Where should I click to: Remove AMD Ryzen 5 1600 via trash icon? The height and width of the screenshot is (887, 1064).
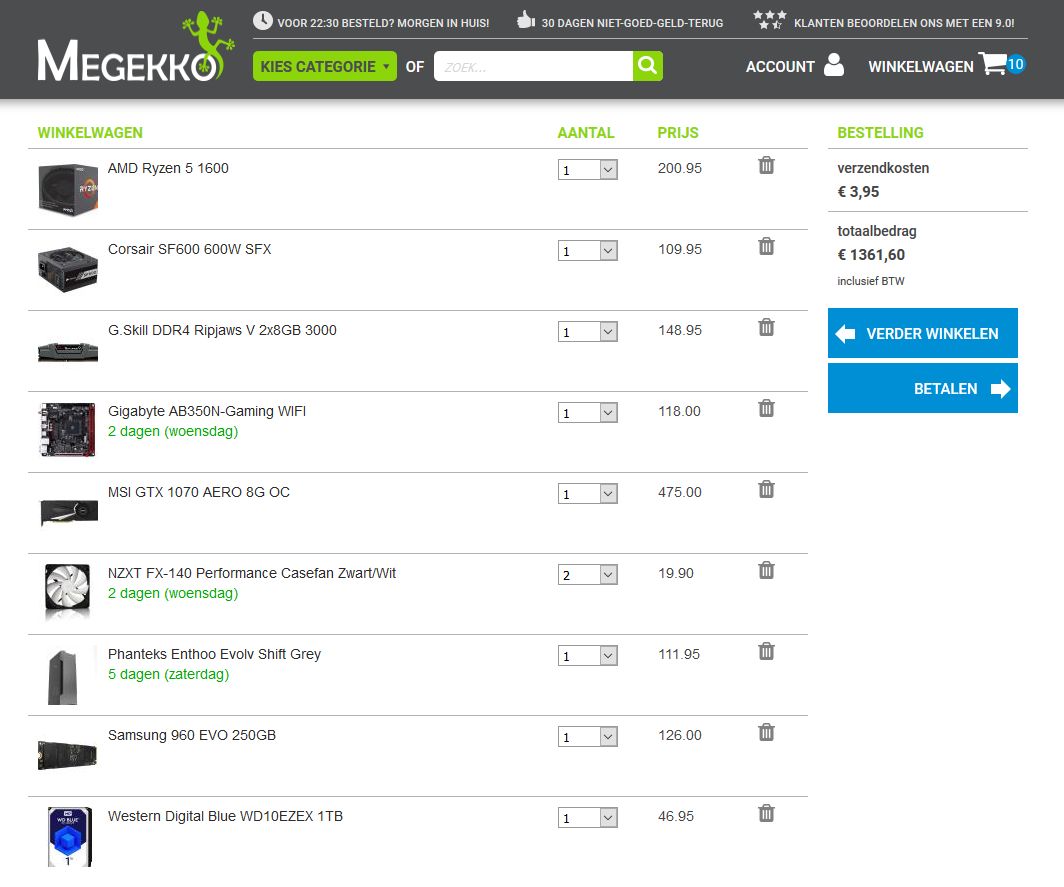pyautogui.click(x=766, y=165)
